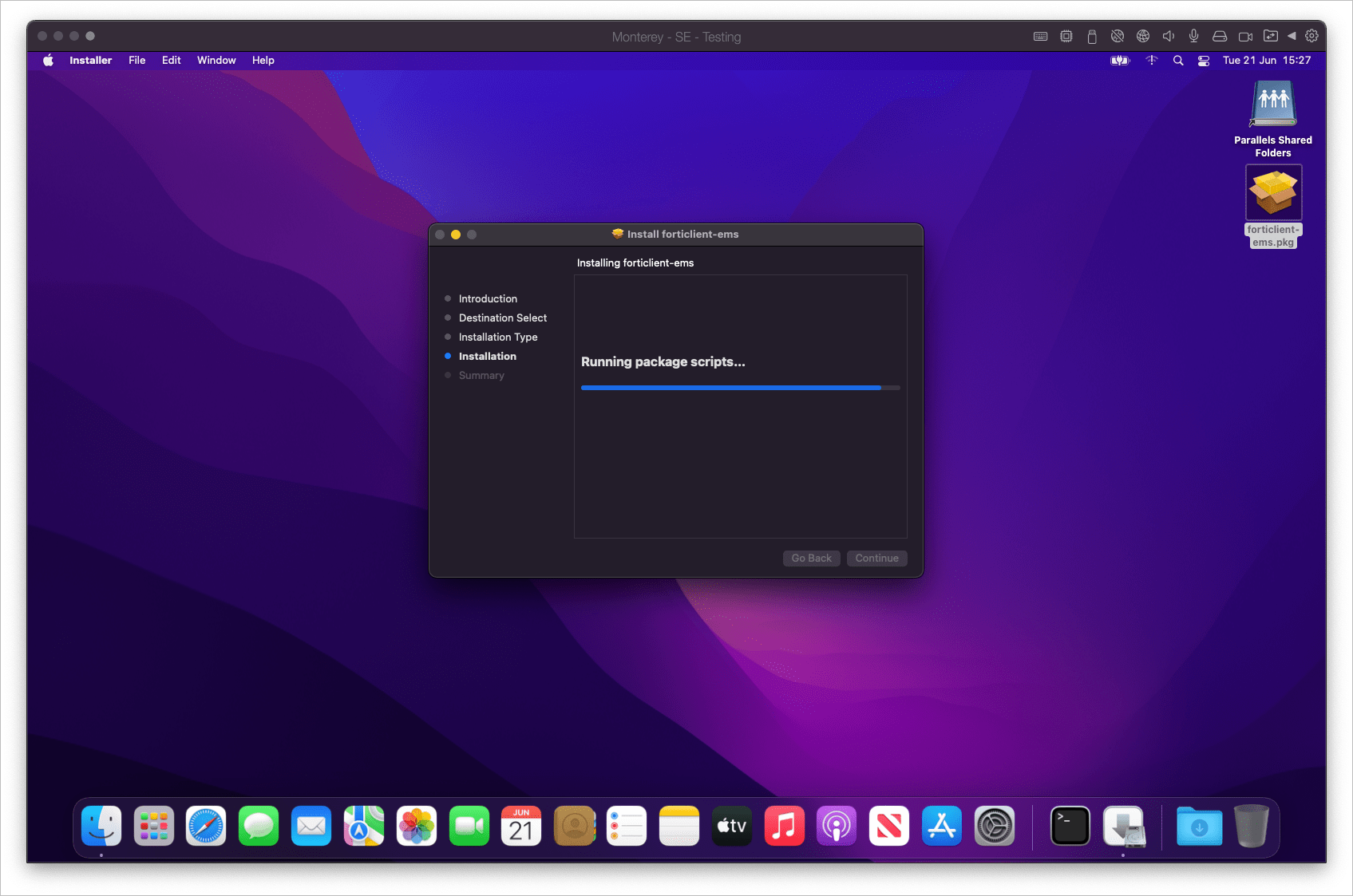The height and width of the screenshot is (896, 1353).
Task: Open Parallels VM configuration gear
Action: (x=1311, y=36)
